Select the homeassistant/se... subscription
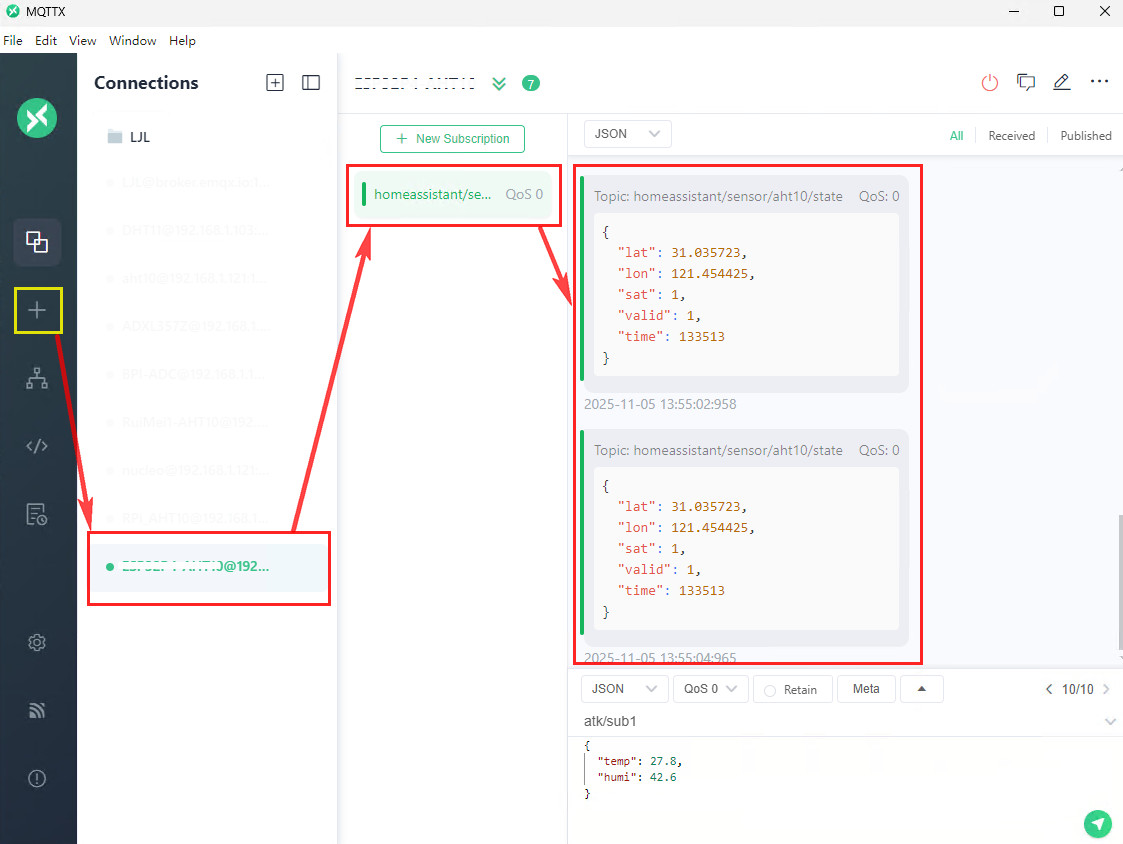1123x844 pixels. [453, 194]
